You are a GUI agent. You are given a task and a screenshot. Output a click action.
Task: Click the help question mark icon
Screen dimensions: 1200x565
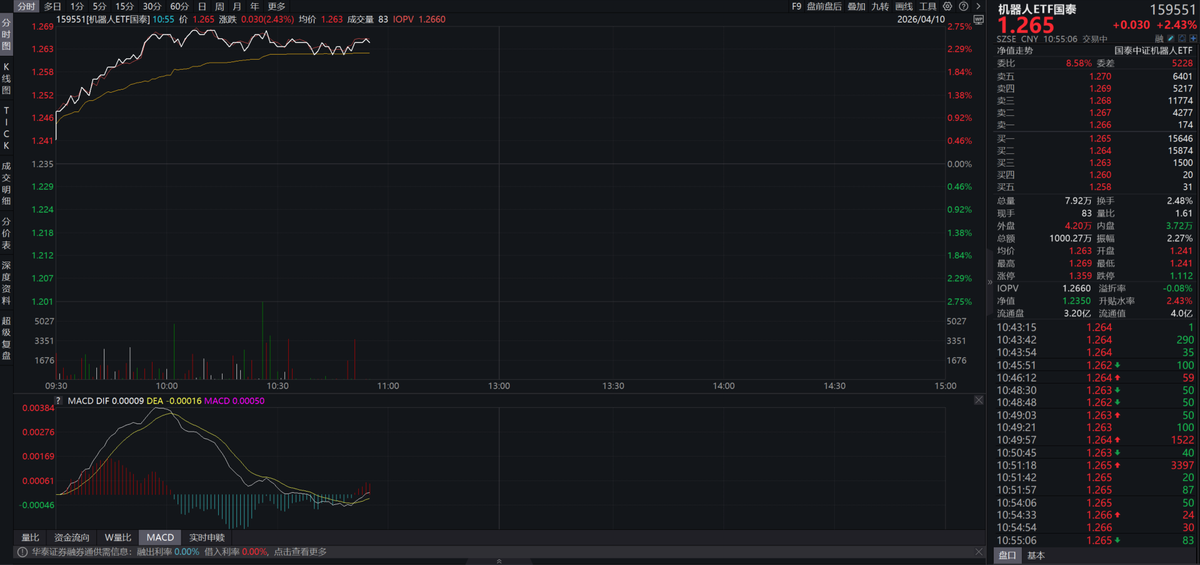(x=964, y=6)
